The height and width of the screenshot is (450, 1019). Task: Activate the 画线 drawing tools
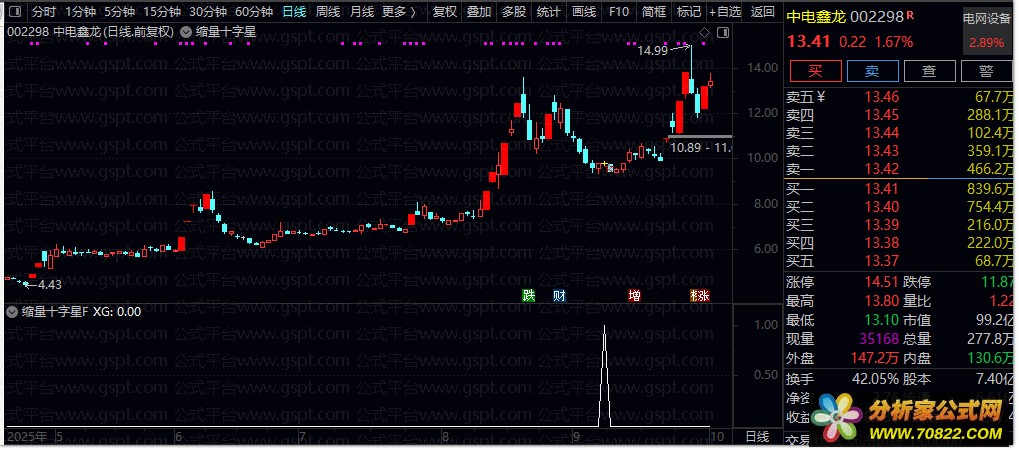tap(584, 12)
